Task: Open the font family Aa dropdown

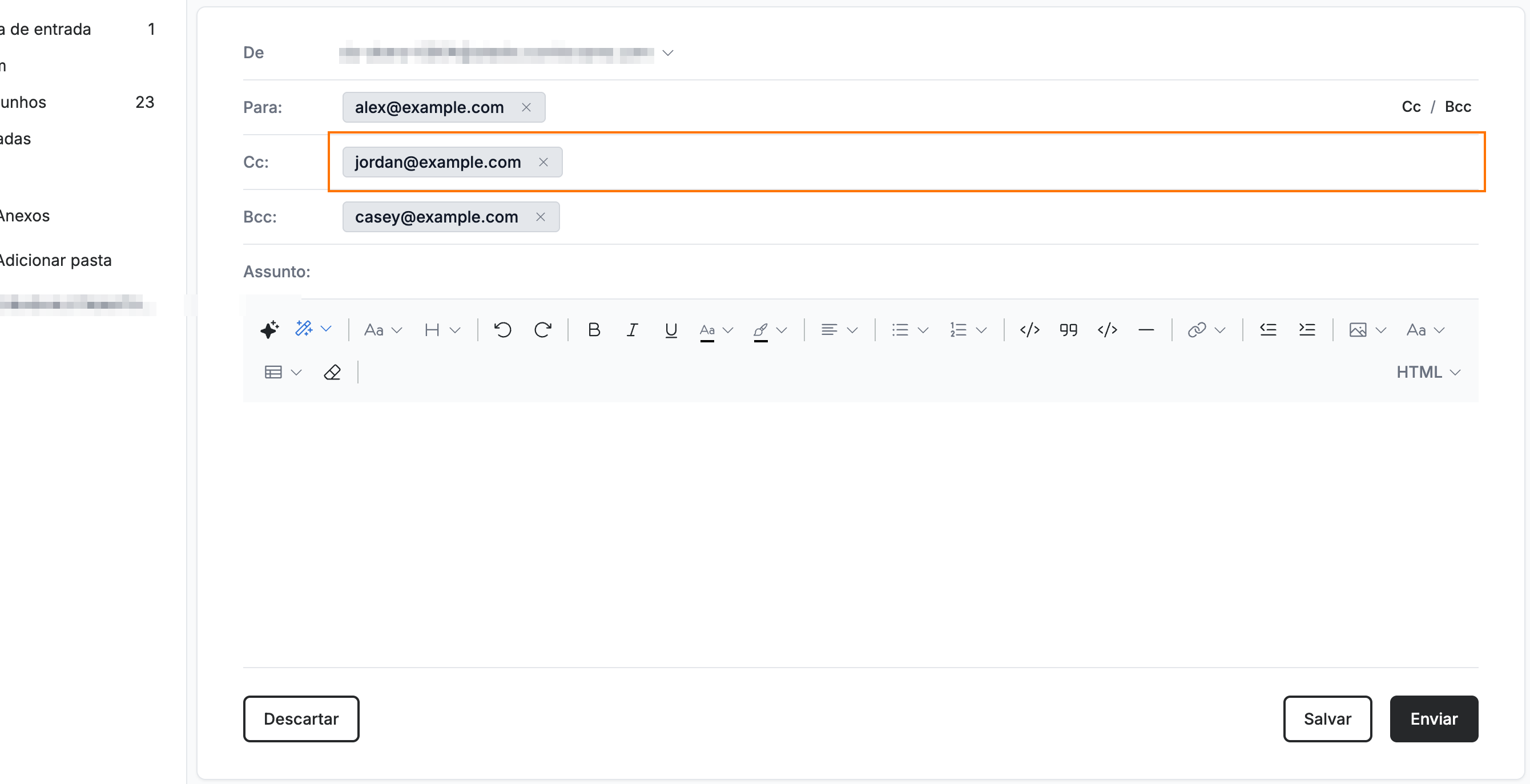Action: coord(383,330)
